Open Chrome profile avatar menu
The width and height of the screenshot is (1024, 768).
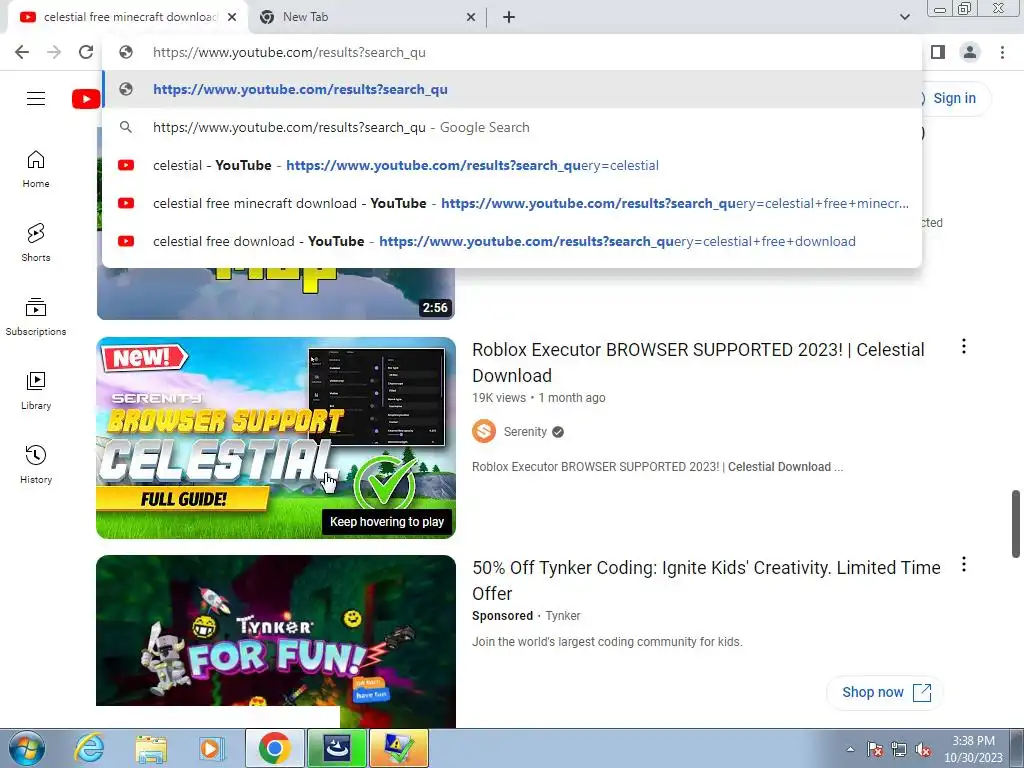click(x=970, y=52)
